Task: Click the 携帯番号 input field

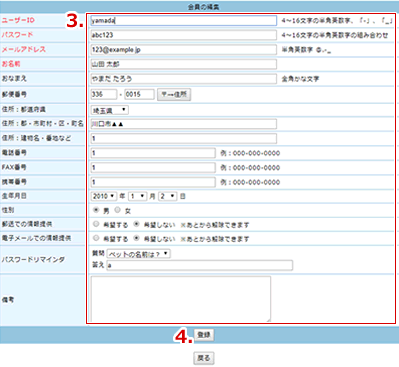Action: [x=153, y=182]
